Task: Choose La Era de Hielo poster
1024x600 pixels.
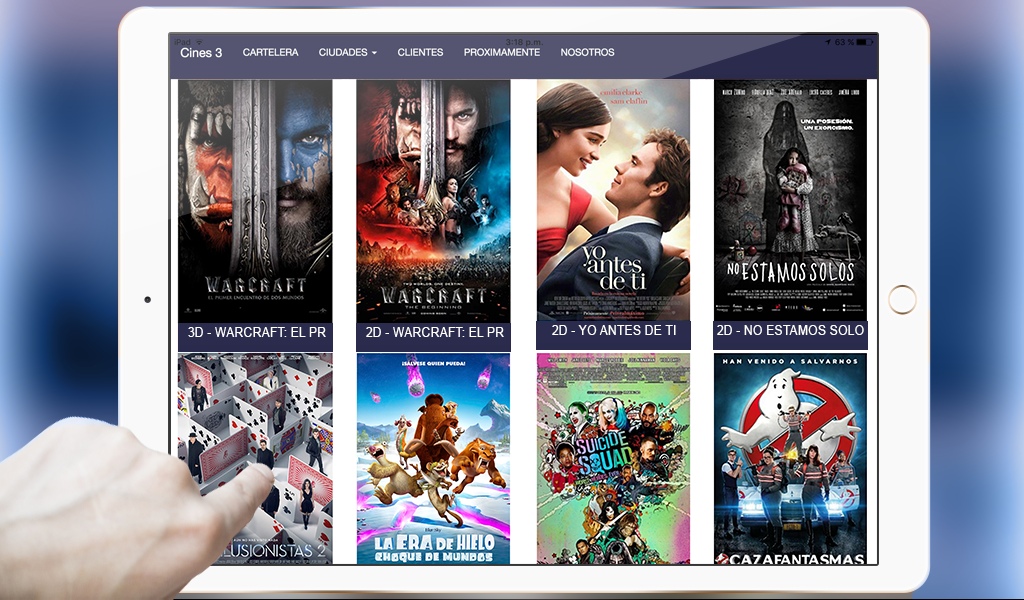Action: tap(433, 458)
